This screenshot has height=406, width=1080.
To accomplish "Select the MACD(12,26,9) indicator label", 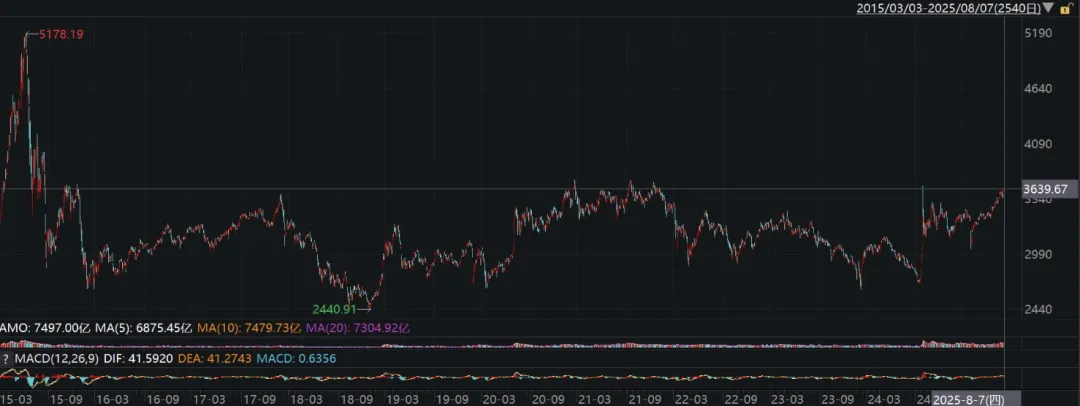I will pyautogui.click(x=50, y=357).
